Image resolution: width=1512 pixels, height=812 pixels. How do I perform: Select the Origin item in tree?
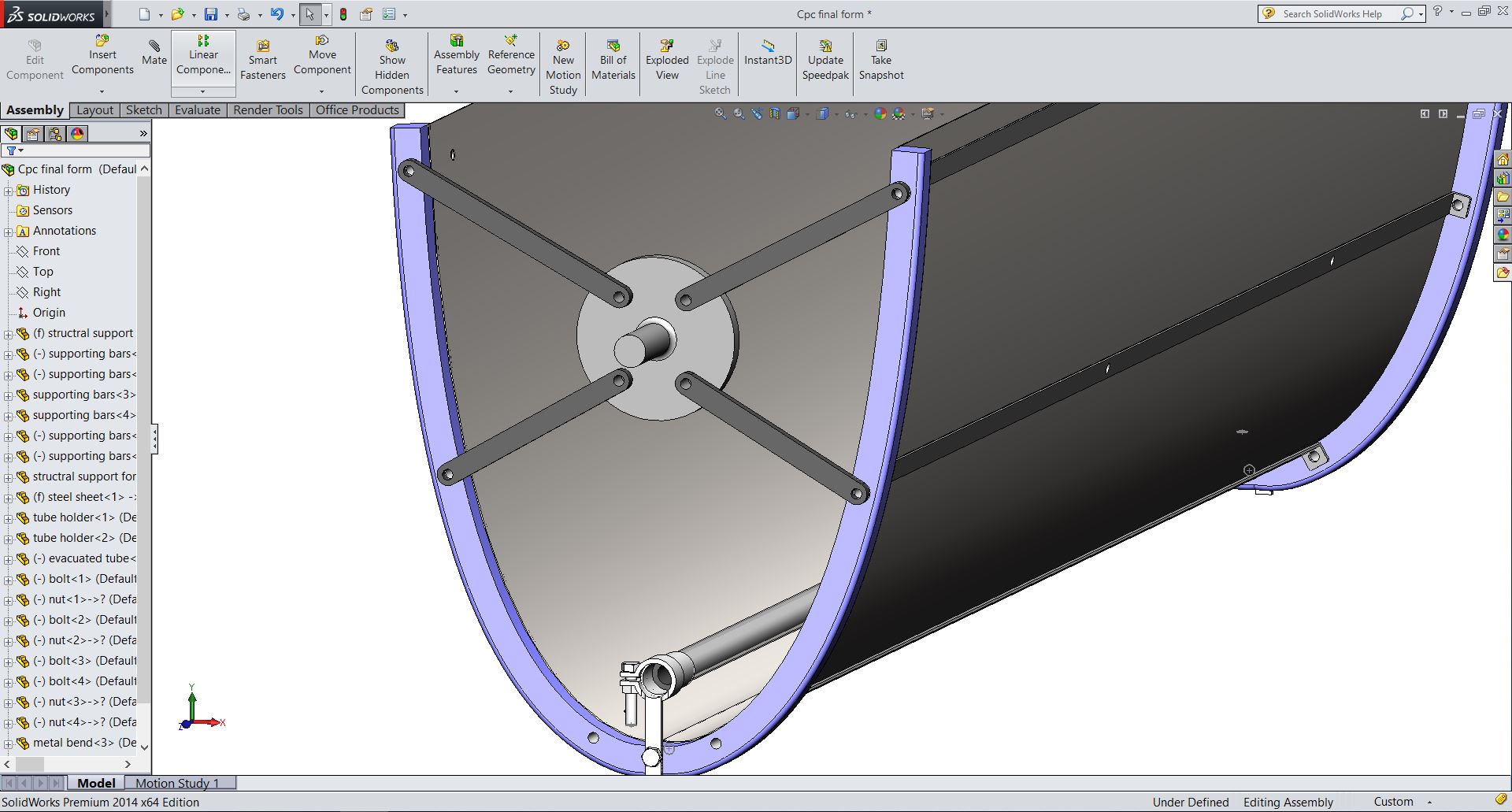point(49,313)
